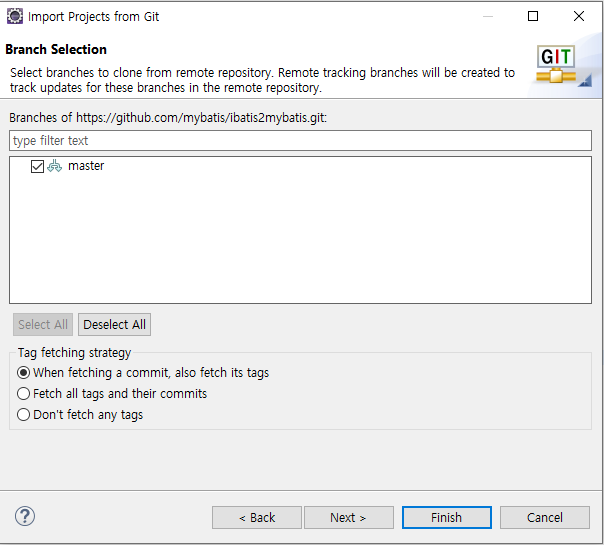
Task: Close the Import Projects from Git window
Action: (x=579, y=16)
